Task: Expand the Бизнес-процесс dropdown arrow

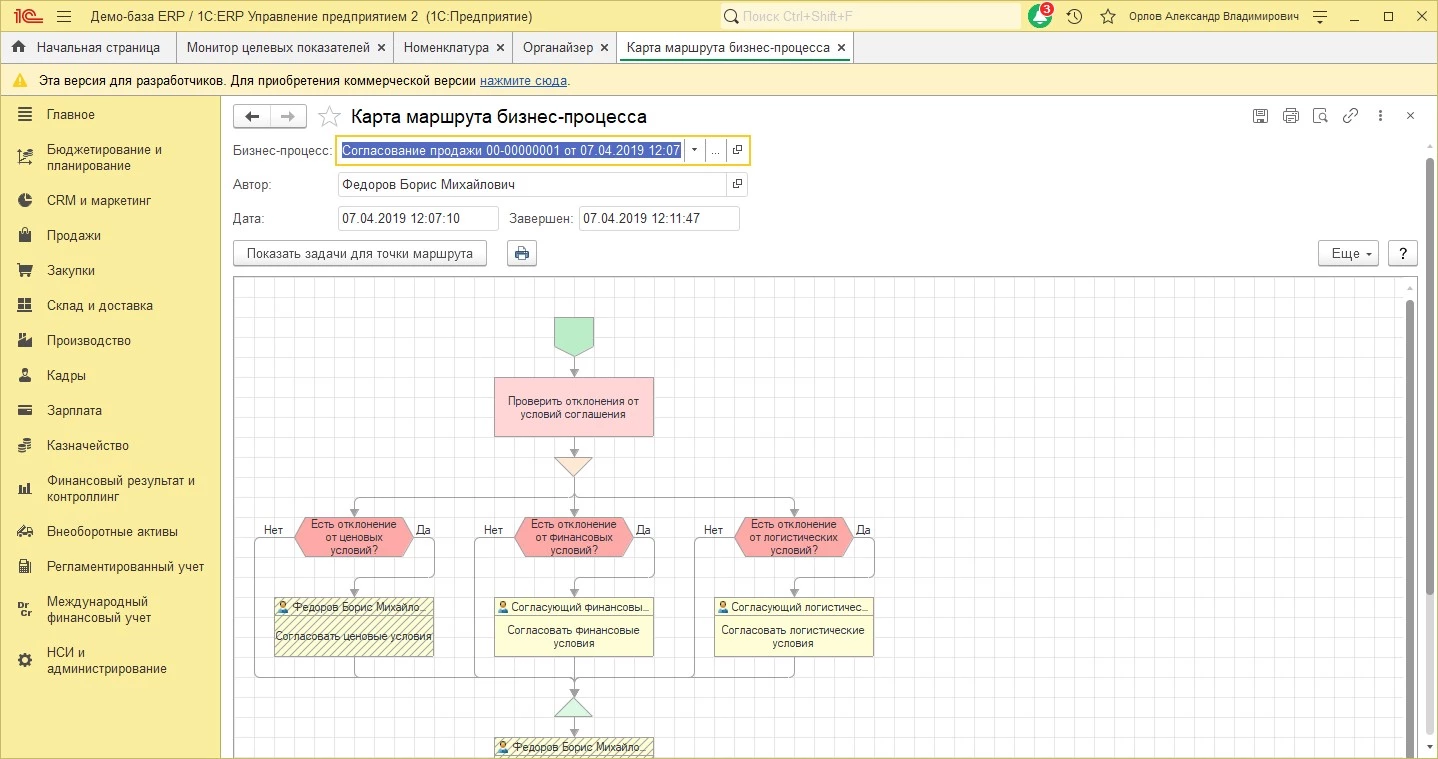Action: point(694,150)
